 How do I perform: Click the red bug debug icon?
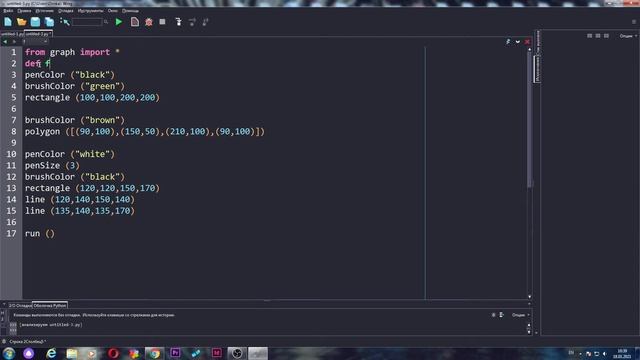click(x=149, y=22)
